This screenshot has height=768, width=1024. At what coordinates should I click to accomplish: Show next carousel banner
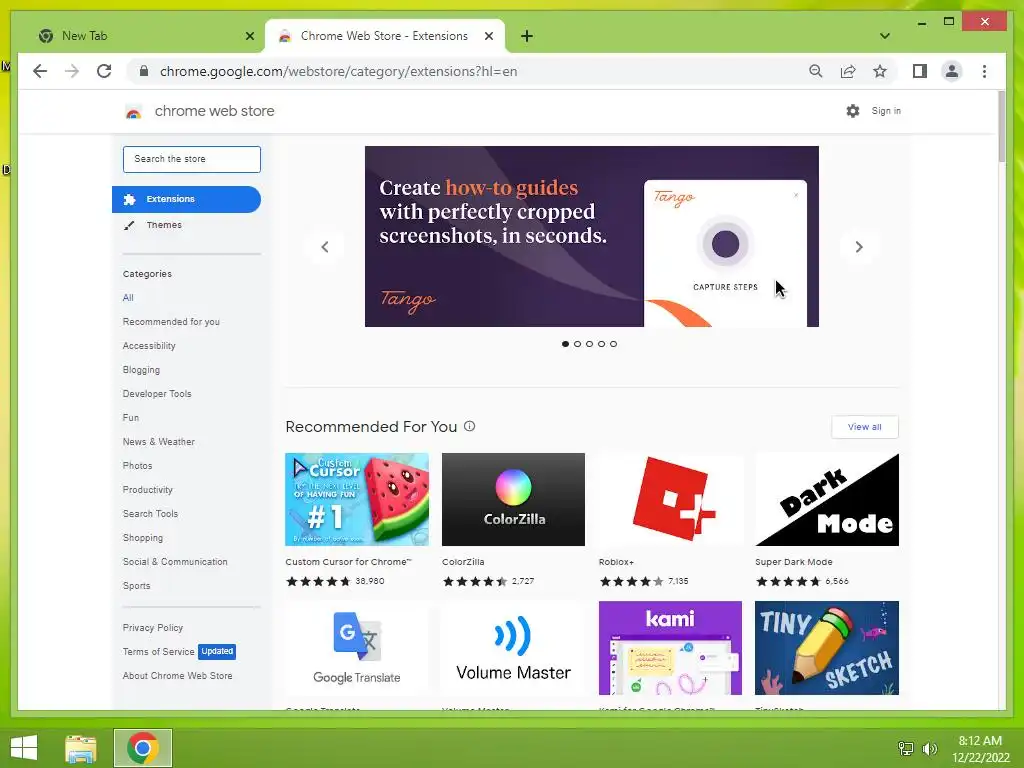pyautogui.click(x=859, y=247)
